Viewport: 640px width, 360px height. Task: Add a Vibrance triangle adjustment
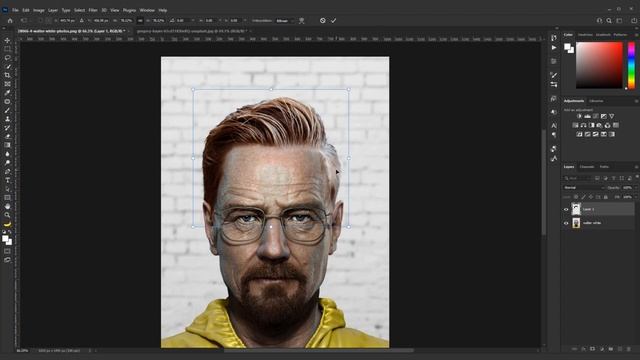pyautogui.click(x=611, y=116)
